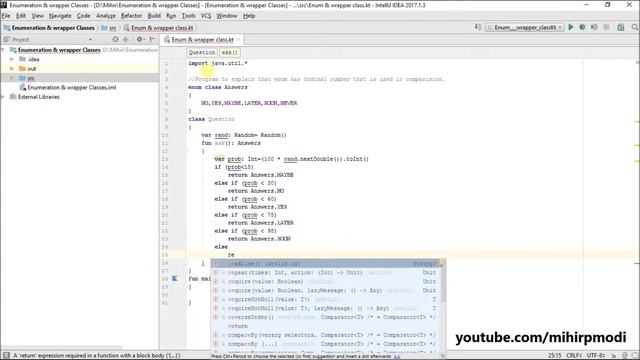Screen dimensions: 640x360
Task: Open the Tools menu
Action: point(188,16)
